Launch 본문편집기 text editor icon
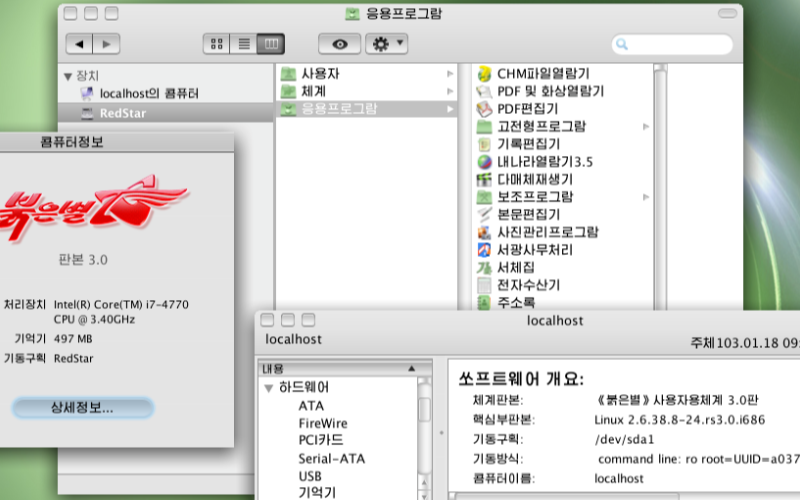 [x=484, y=215]
